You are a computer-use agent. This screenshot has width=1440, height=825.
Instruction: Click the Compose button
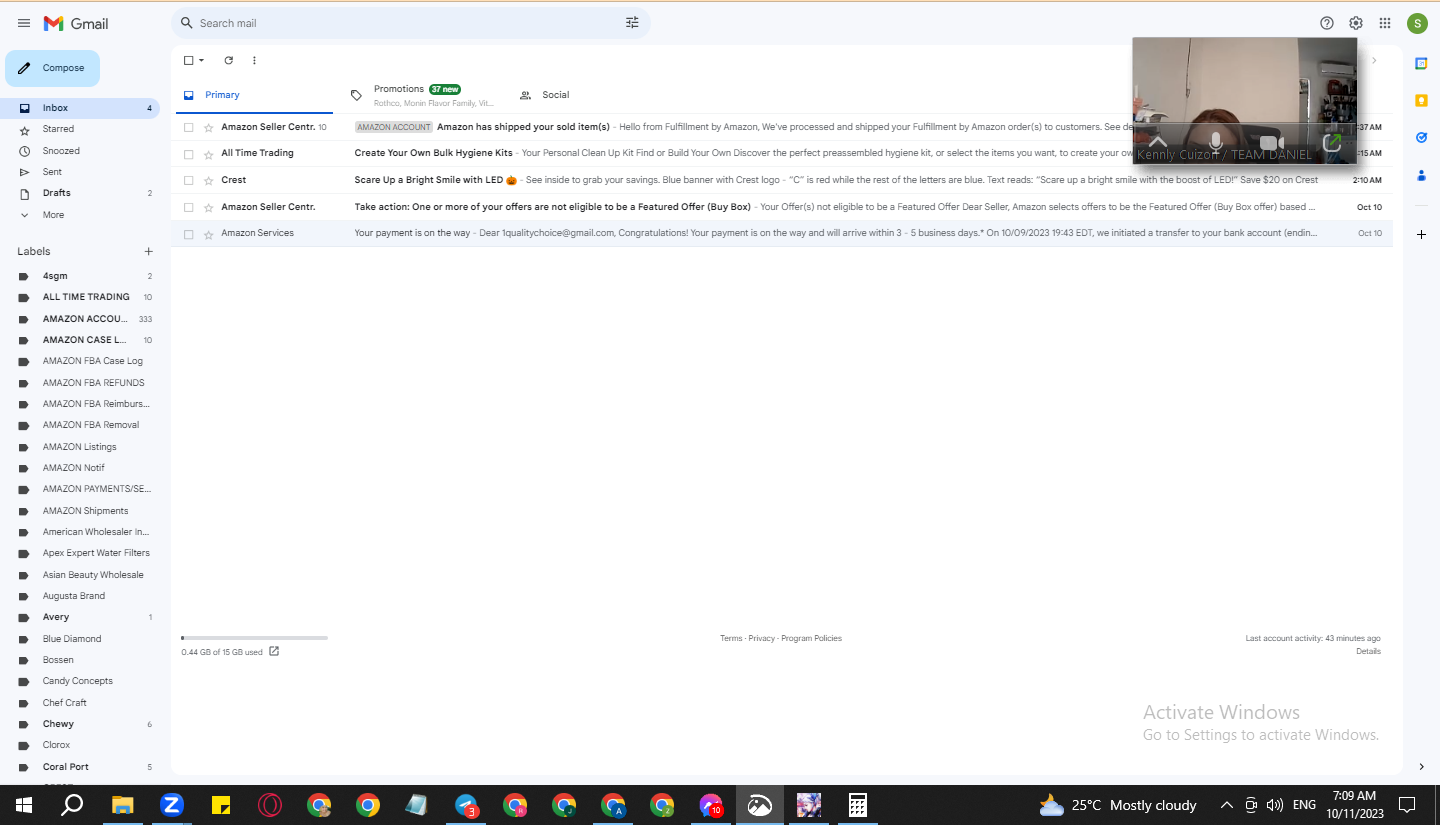[53, 68]
